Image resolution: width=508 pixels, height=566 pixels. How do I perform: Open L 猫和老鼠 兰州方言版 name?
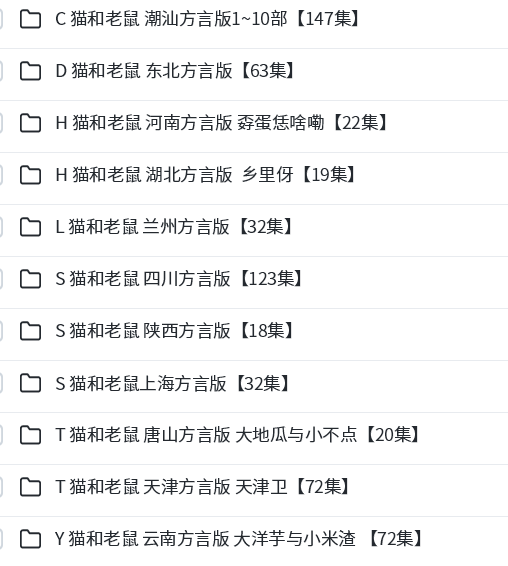(174, 227)
